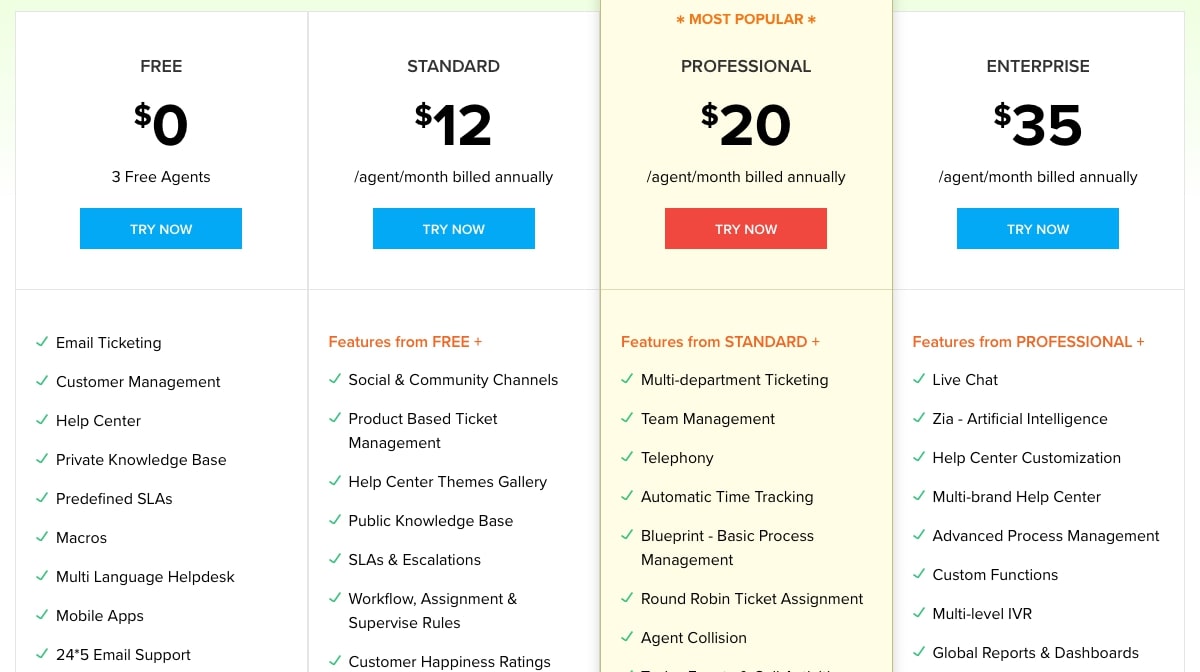Screen dimensions: 1200x672
Task: Click the MOST POPULAR badge
Action: pyautogui.click(x=745, y=18)
